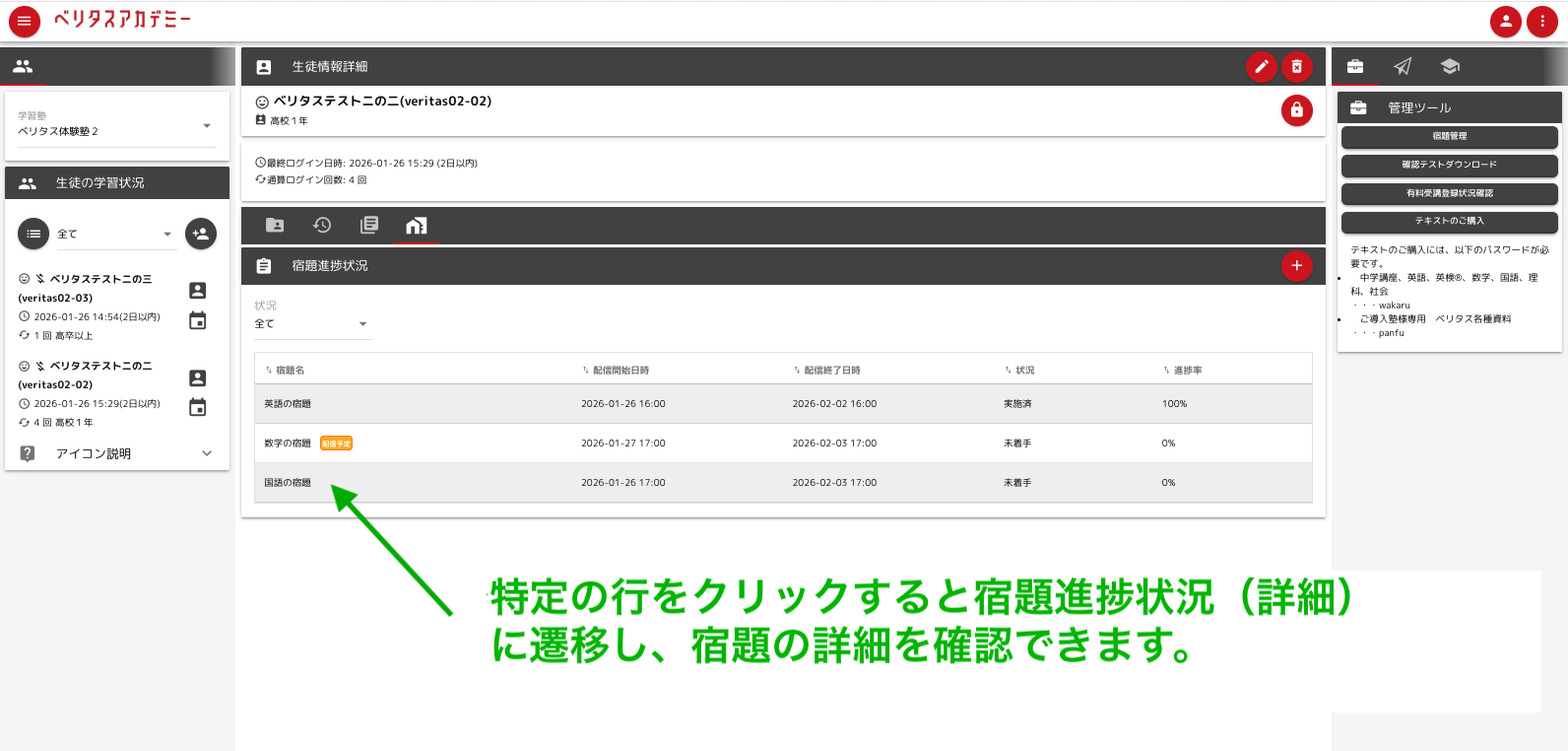
Task: Open the red hamburger main menu
Action: (25, 21)
